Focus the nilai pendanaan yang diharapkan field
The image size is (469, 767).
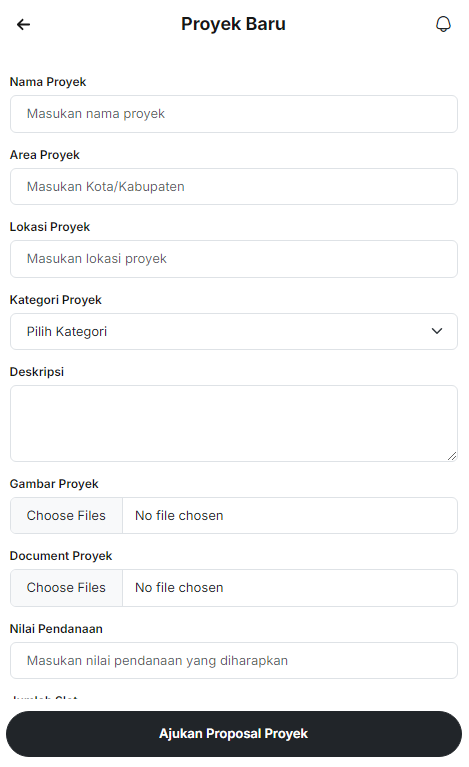coord(234,660)
